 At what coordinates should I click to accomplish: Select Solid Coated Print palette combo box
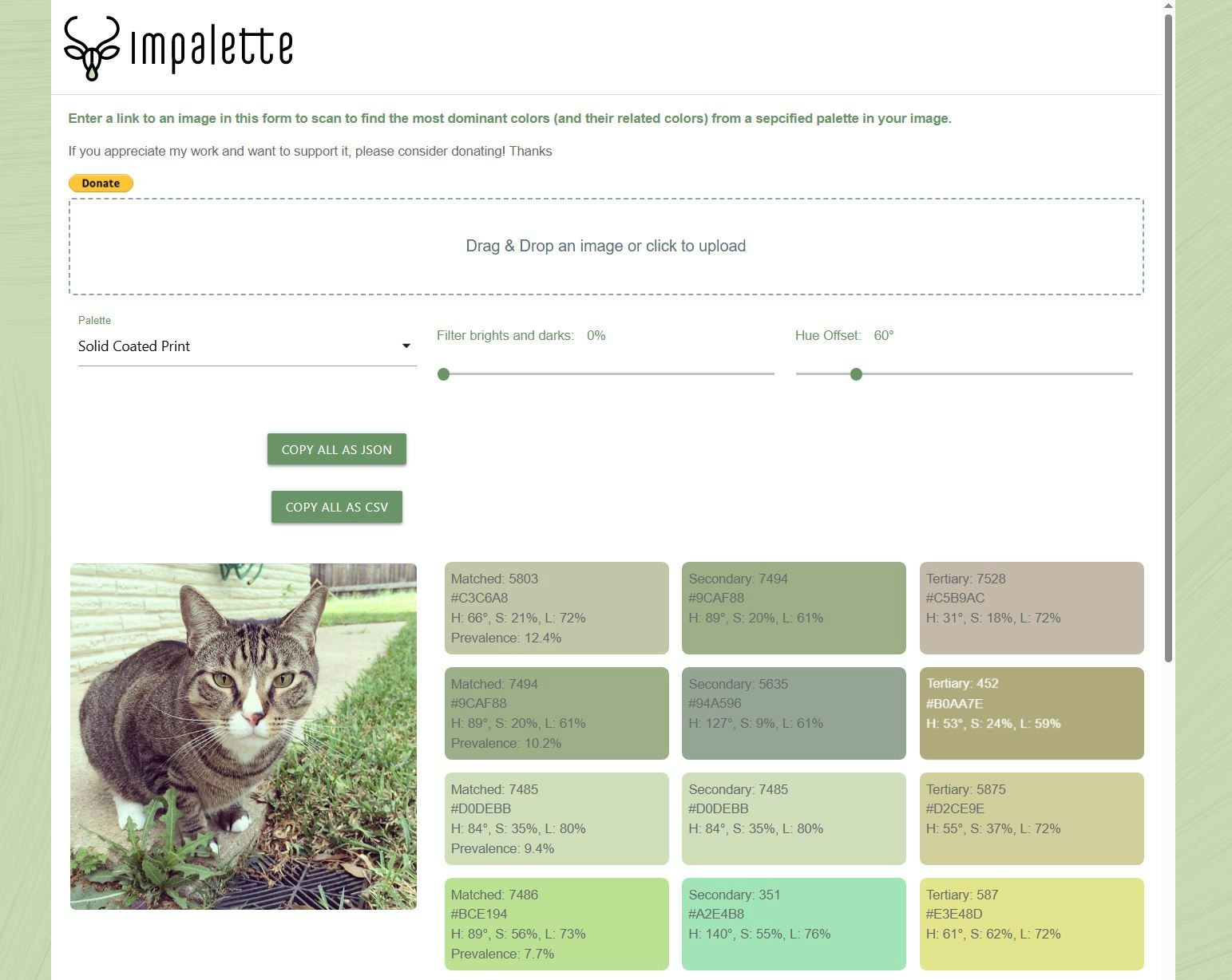[x=247, y=346]
